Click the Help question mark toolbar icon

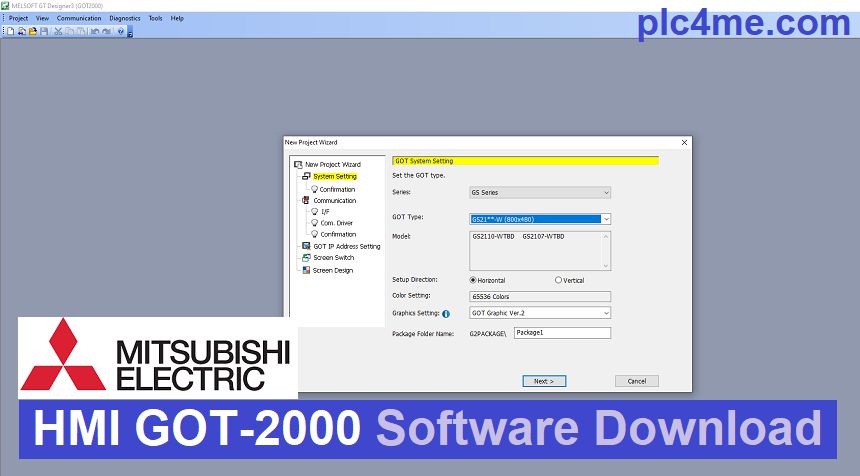pos(120,31)
